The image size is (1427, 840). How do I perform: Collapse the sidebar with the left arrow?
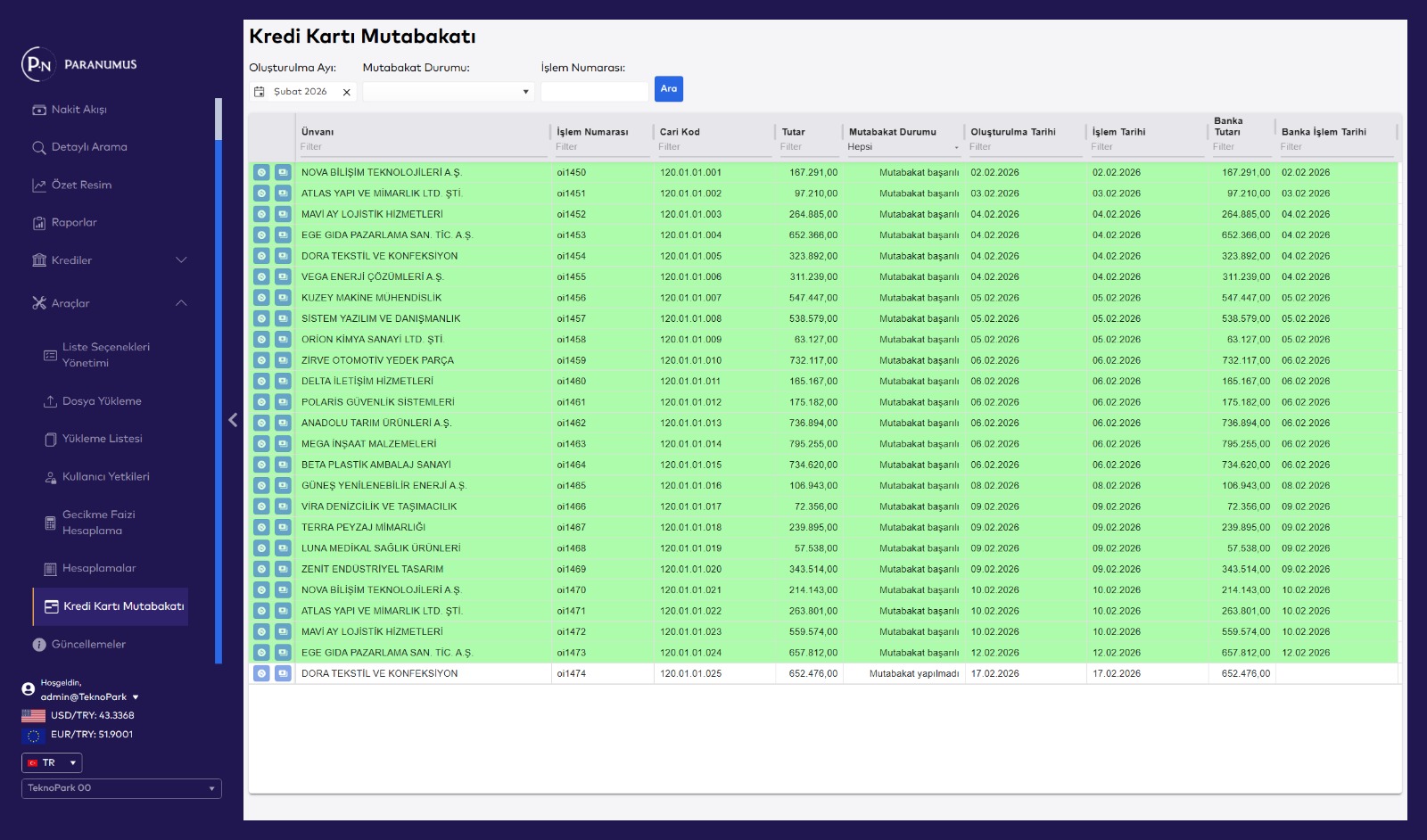tap(233, 420)
